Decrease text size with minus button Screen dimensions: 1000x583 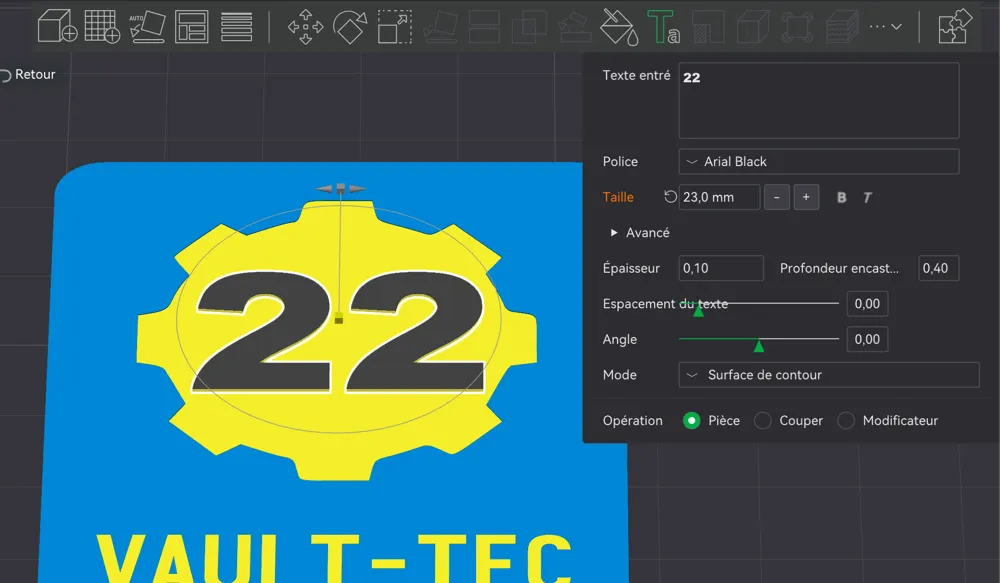coord(776,198)
